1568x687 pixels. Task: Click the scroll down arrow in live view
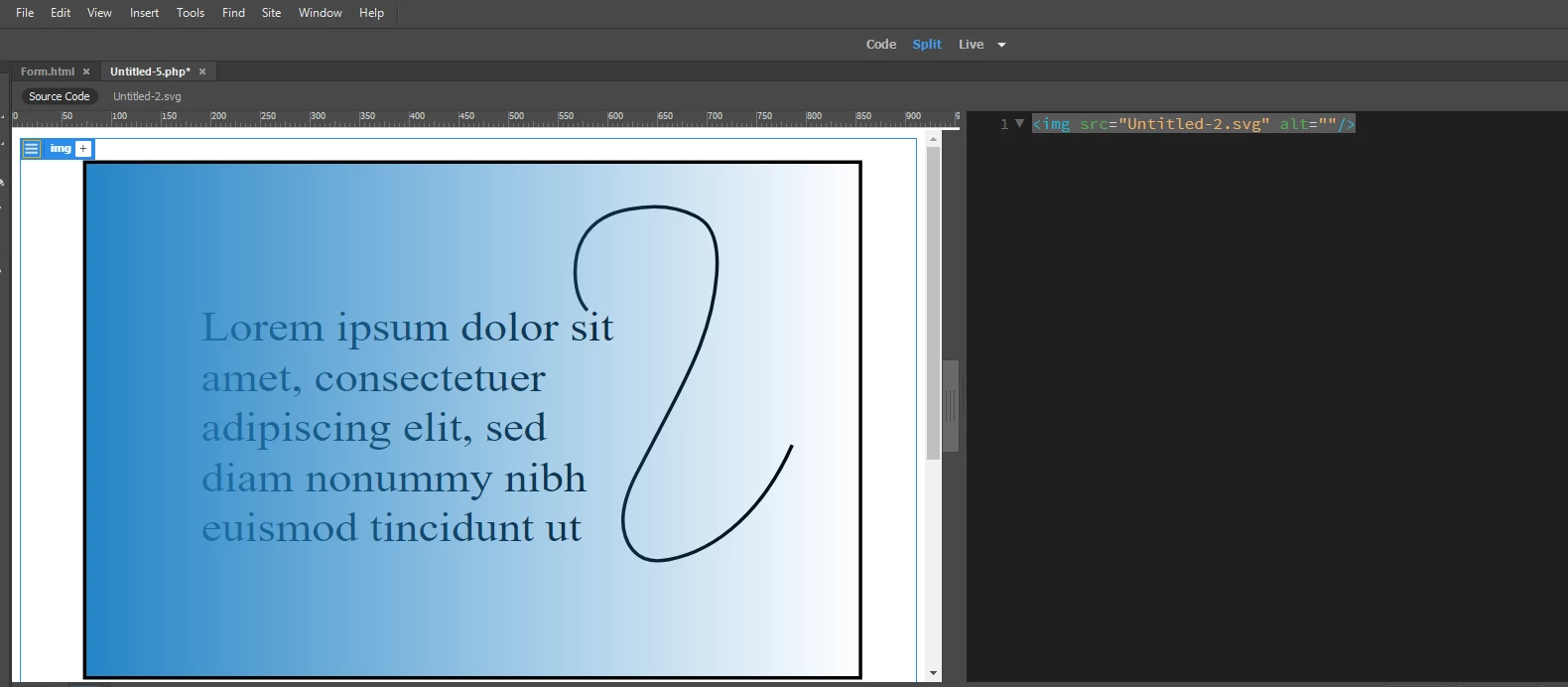[933, 673]
